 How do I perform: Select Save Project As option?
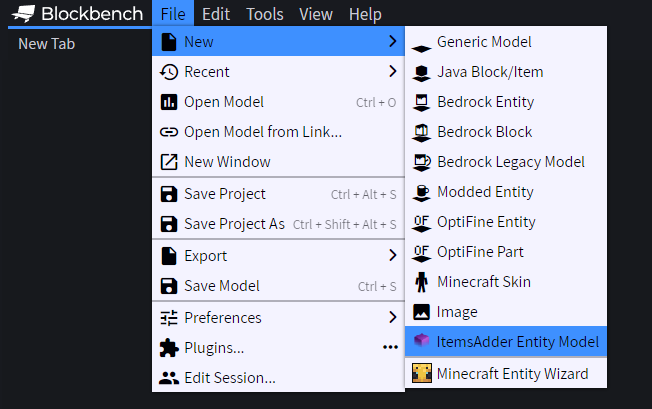coord(234,224)
